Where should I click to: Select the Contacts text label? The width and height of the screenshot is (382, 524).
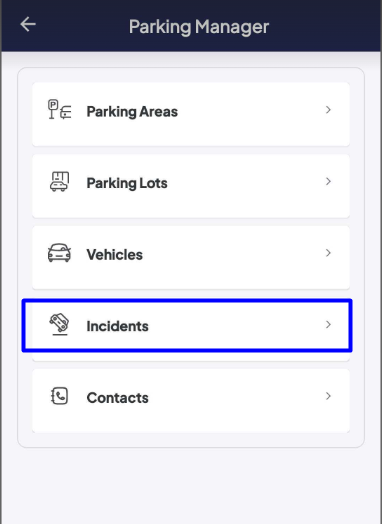point(117,398)
